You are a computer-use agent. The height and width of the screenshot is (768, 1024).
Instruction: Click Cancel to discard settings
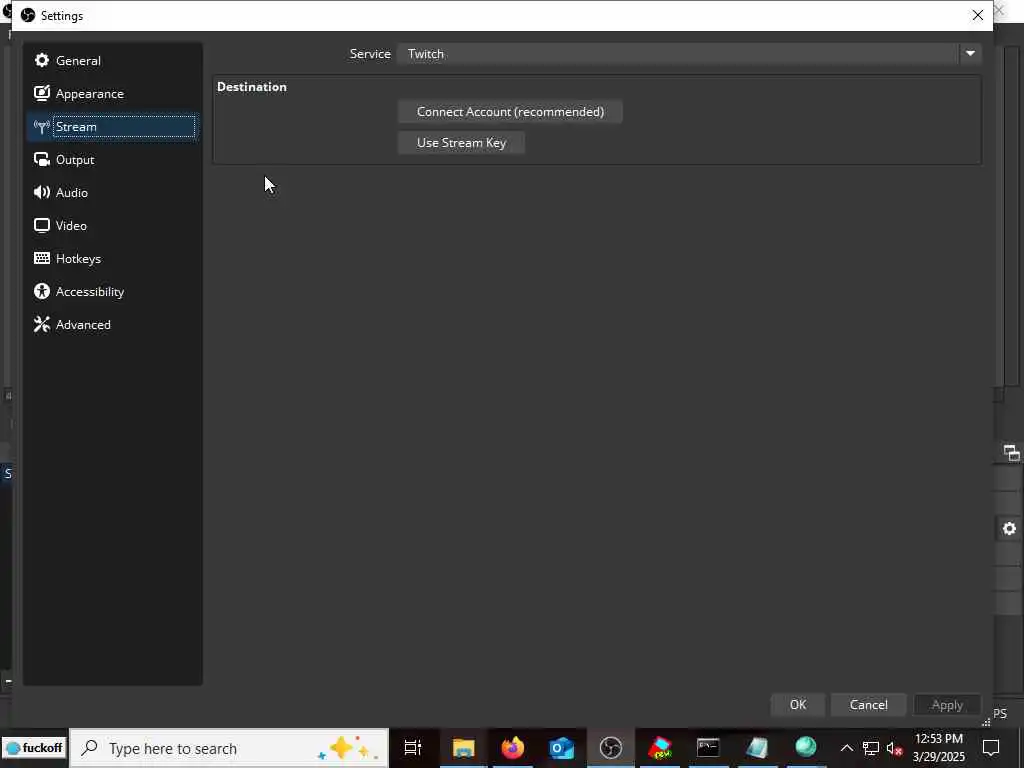[868, 705]
